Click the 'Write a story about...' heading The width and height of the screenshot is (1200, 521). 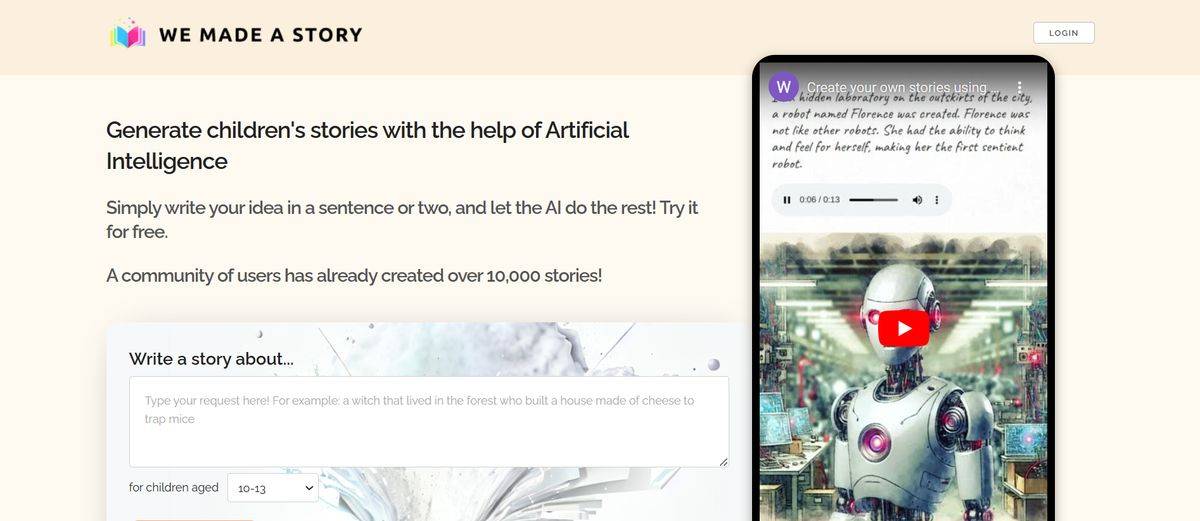211,359
